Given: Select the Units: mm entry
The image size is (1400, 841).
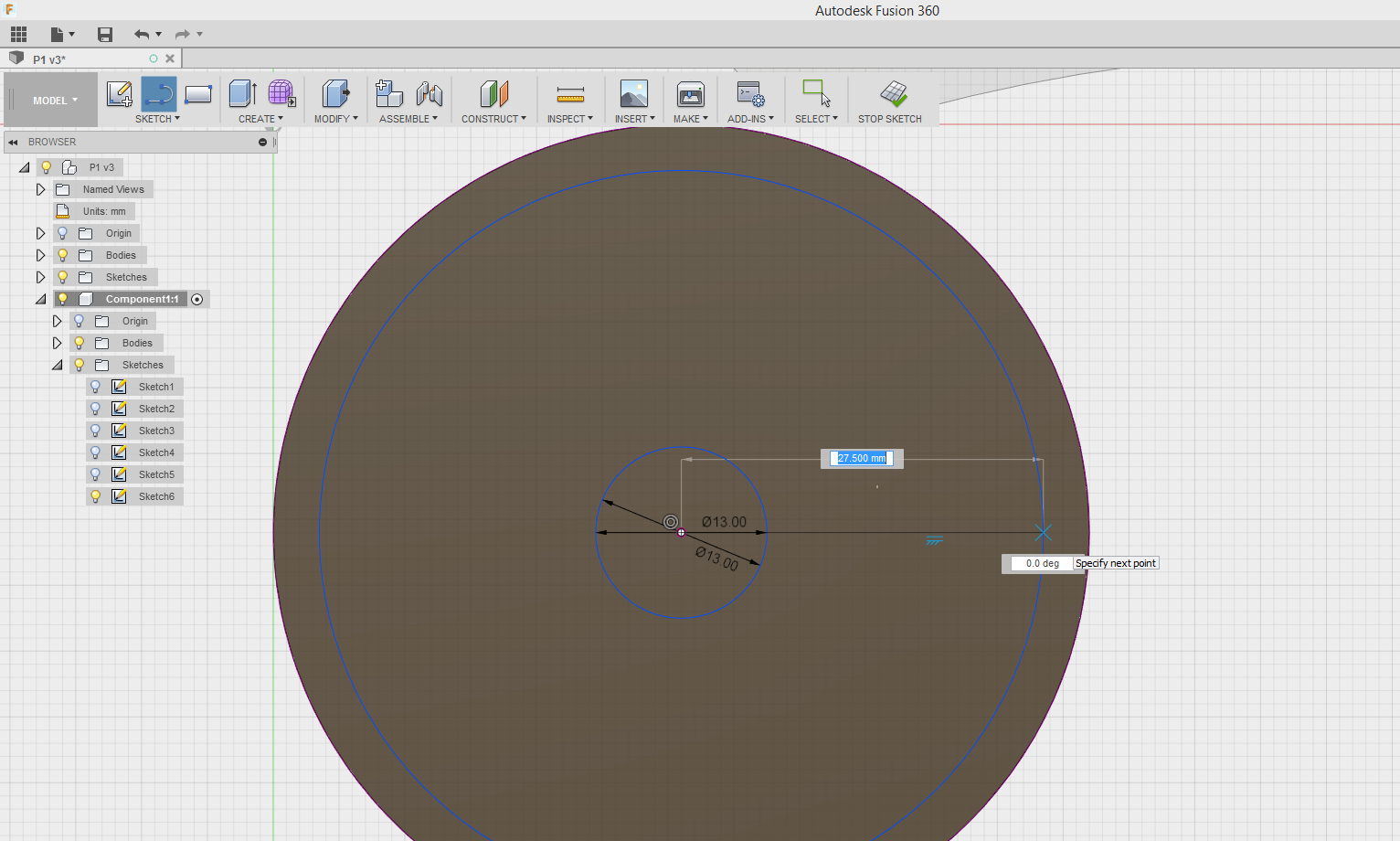Looking at the screenshot, I should click(104, 211).
